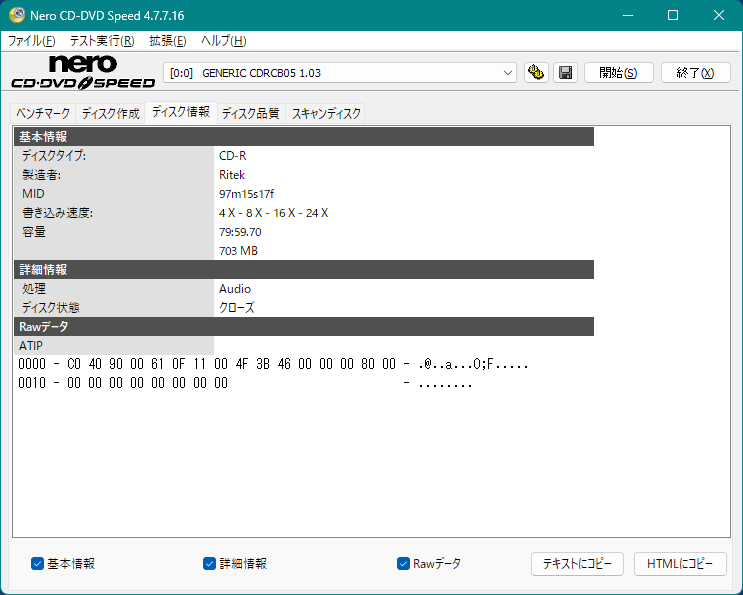Switch to the ディスク品質 tab
Viewport: 743px width, 595px height.
point(250,114)
